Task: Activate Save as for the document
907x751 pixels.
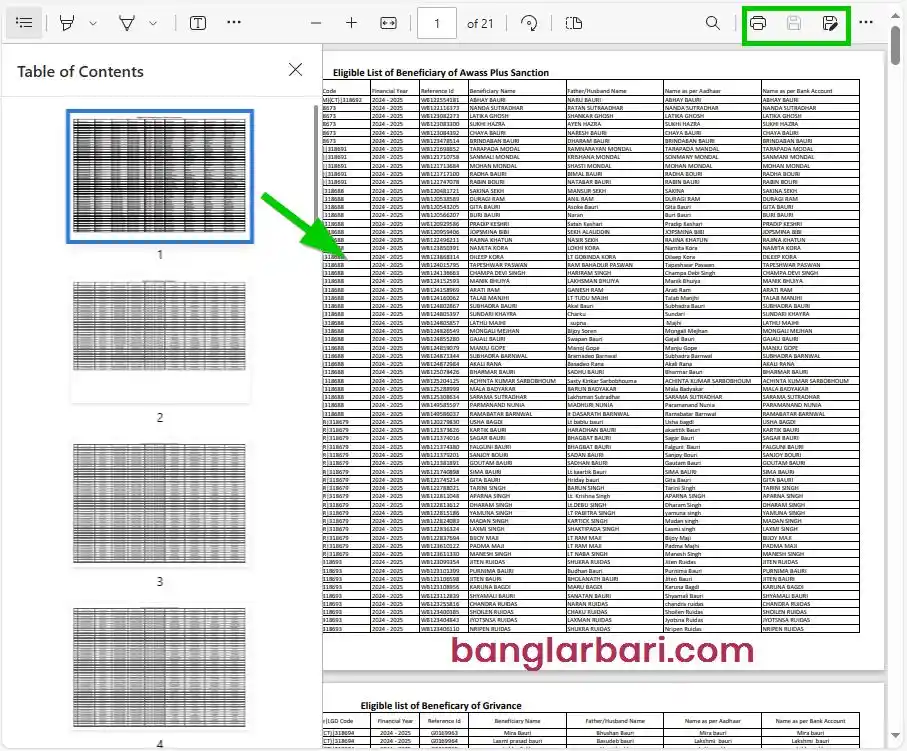Action: (x=831, y=22)
